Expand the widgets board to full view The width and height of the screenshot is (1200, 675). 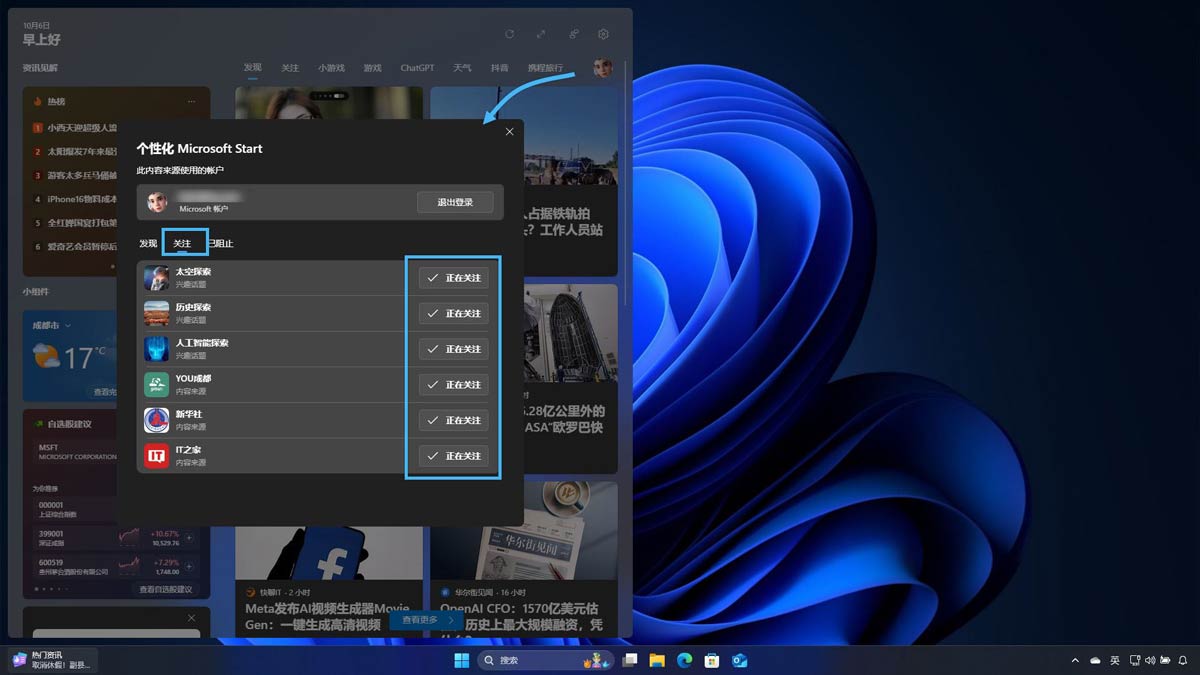(540, 34)
